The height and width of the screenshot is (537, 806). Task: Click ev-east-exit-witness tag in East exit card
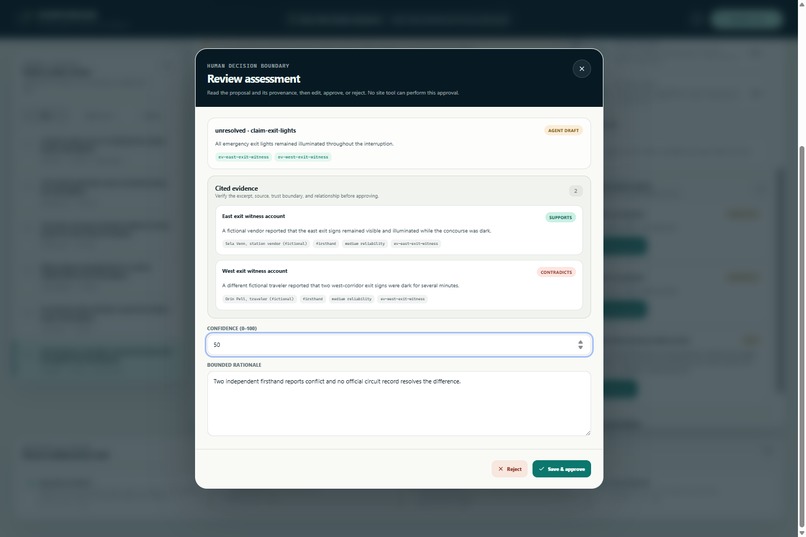[416, 244]
